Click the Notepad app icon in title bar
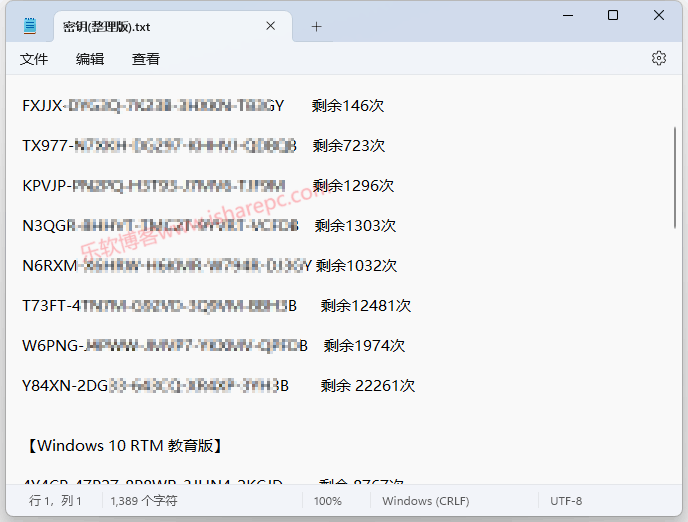Viewport: 688px width, 522px height. (x=30, y=26)
